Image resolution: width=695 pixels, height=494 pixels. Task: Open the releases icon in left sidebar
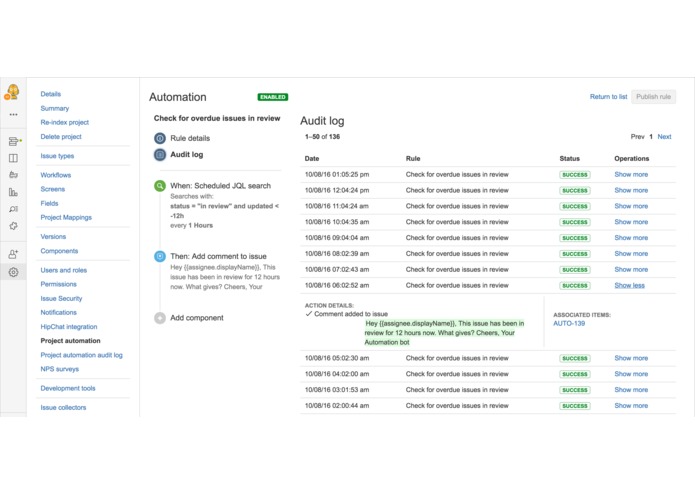pyautogui.click(x=13, y=175)
